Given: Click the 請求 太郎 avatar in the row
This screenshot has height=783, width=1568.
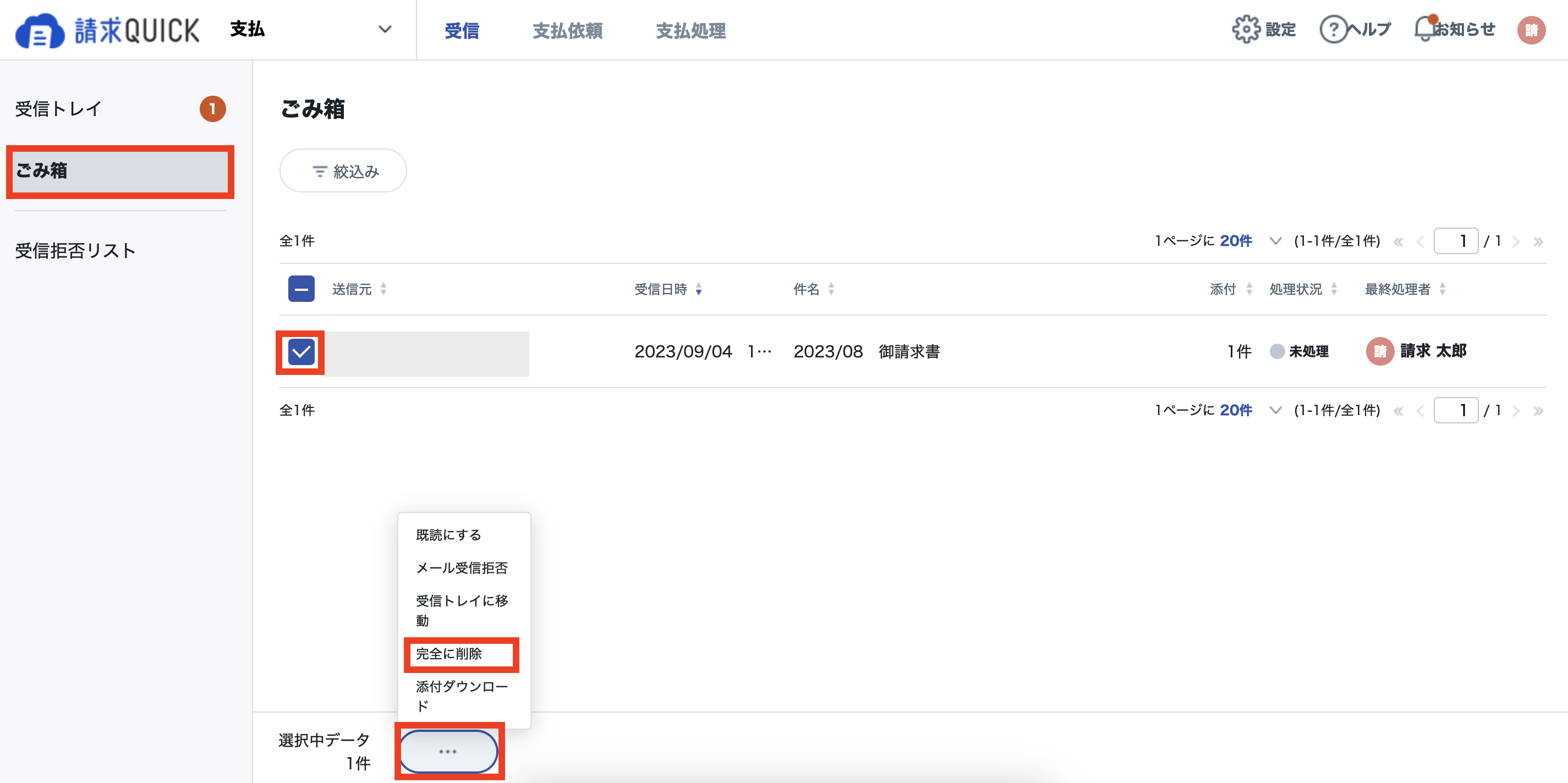Looking at the screenshot, I should (x=1380, y=351).
